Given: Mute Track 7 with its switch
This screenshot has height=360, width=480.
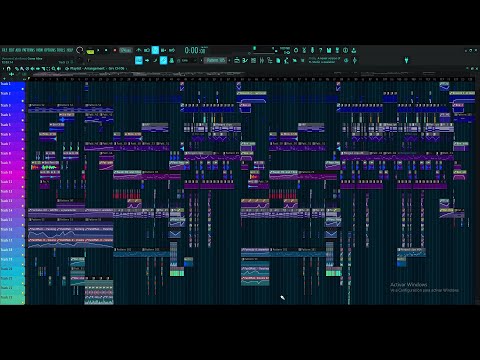Looking at the screenshot, I should click(x=23, y=149).
